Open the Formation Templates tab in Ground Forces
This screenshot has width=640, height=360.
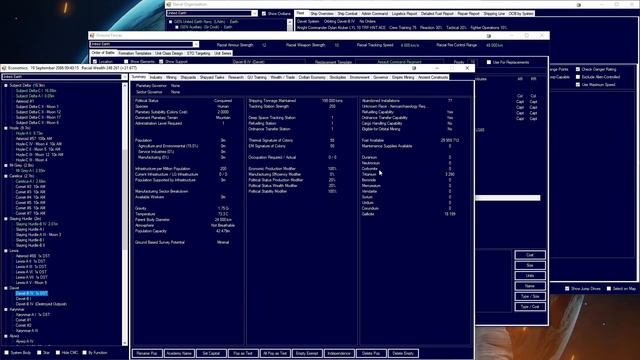click(x=135, y=53)
